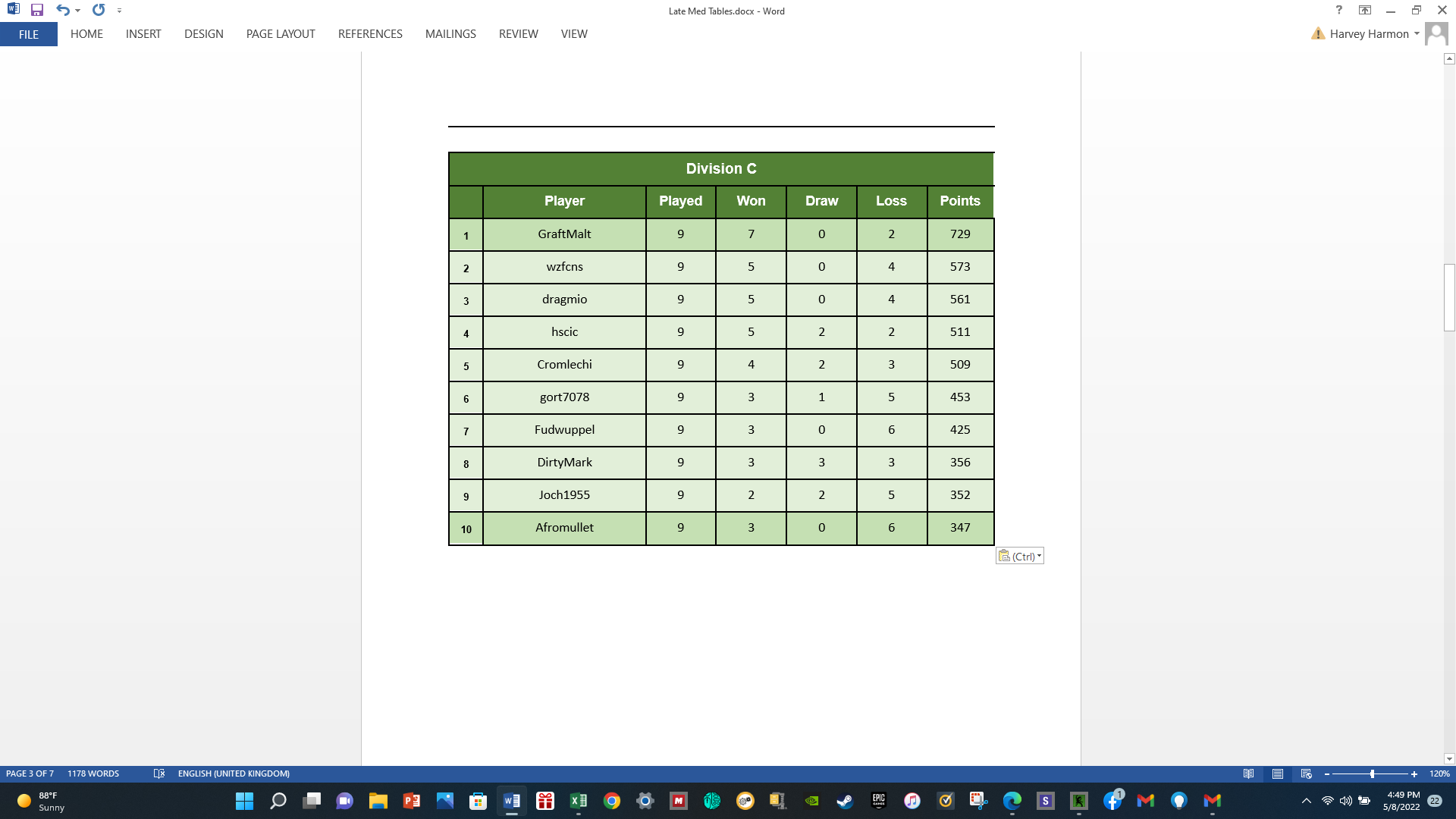Click the proofing errors icon in status bar
This screenshot has width=1456, height=819.
[159, 773]
